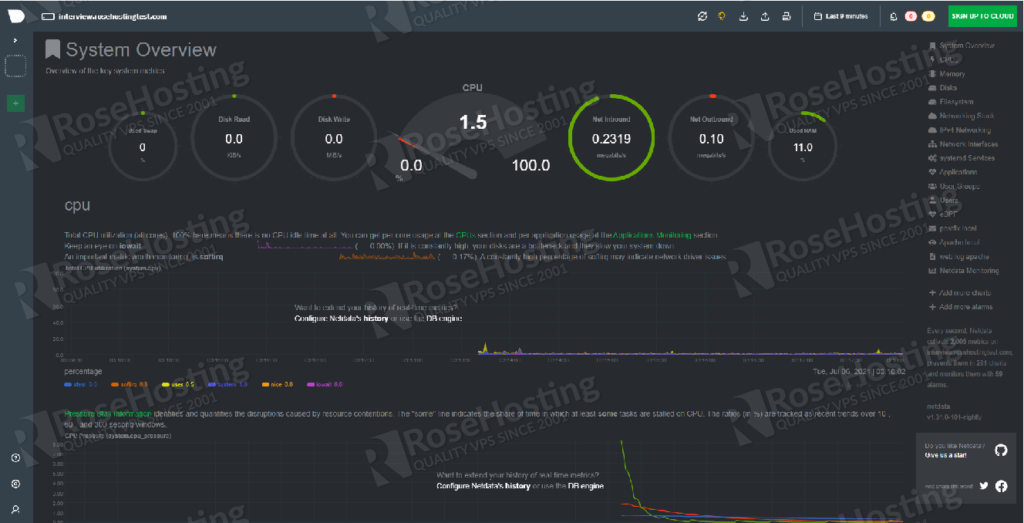Viewport: 1024px width, 523px height.
Task: Open User Groups in right menu
Action: (x=954, y=186)
